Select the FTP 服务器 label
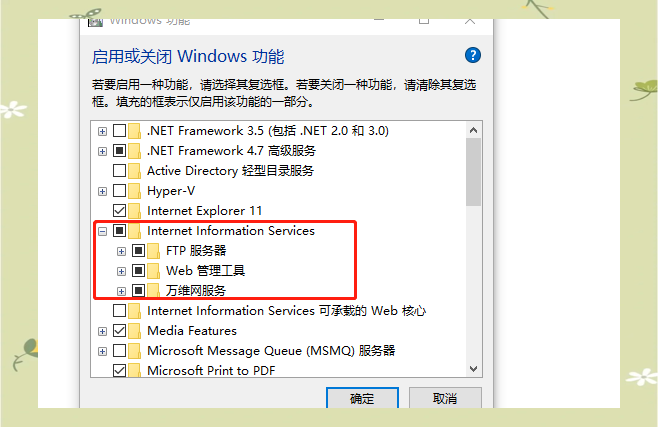The image size is (658, 427). click(196, 251)
